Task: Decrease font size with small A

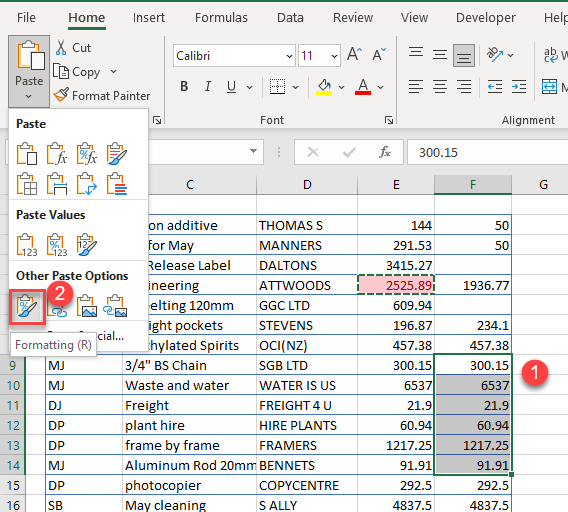Action: 379,55
